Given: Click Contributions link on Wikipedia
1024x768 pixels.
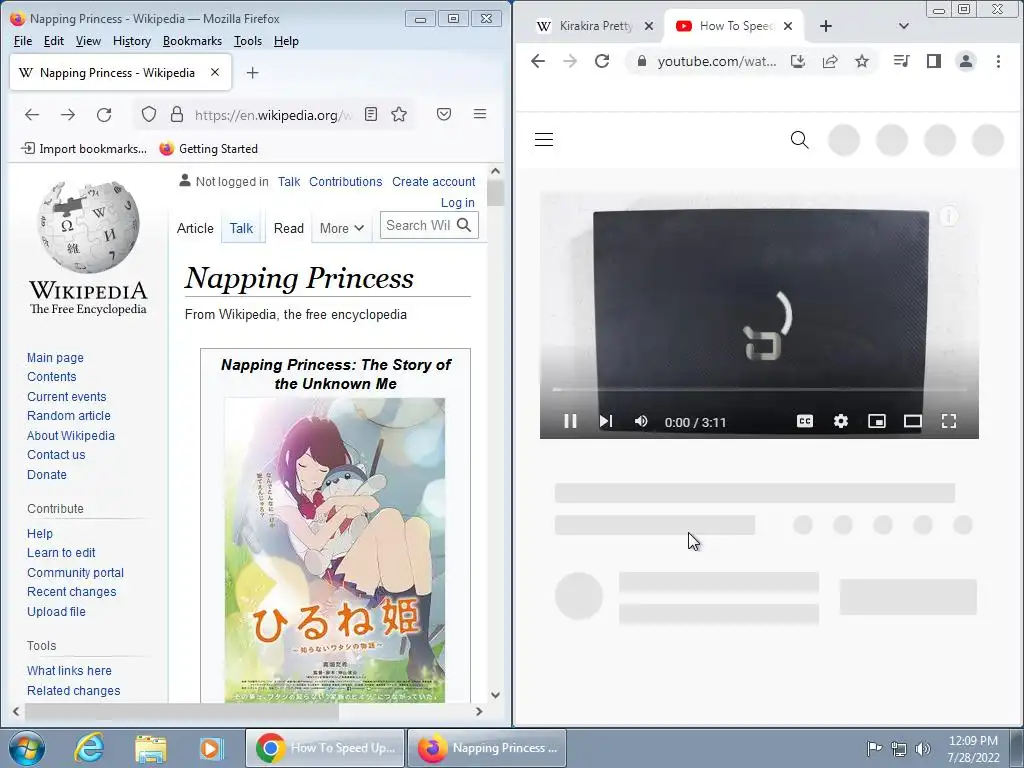Looking at the screenshot, I should point(345,182).
